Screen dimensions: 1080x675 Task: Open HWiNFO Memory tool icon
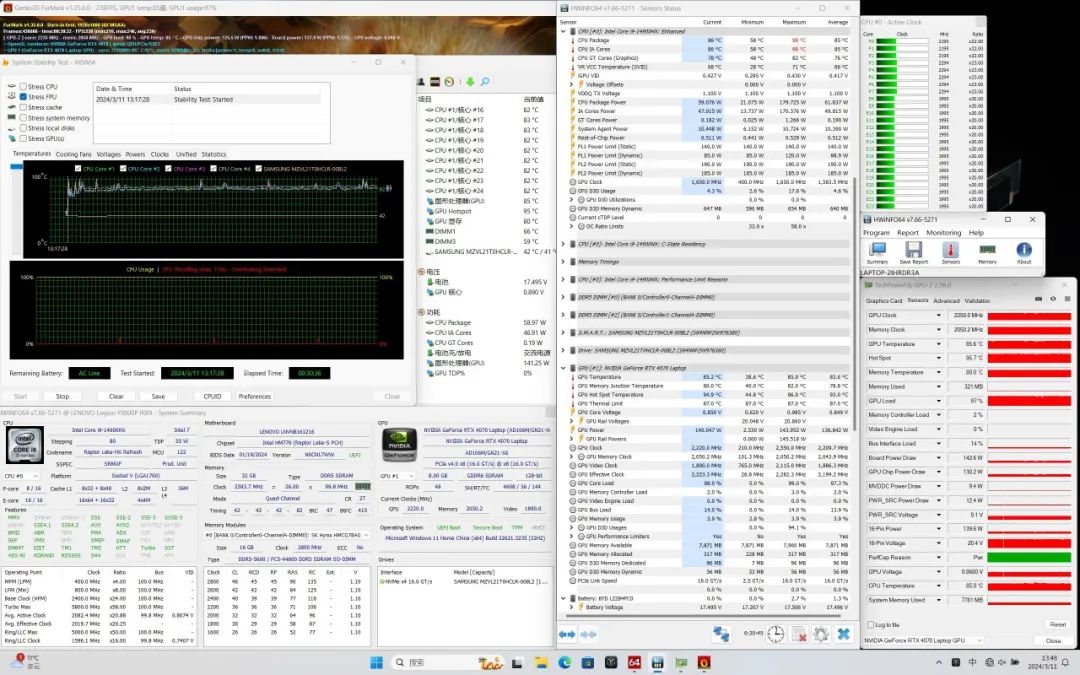point(987,250)
